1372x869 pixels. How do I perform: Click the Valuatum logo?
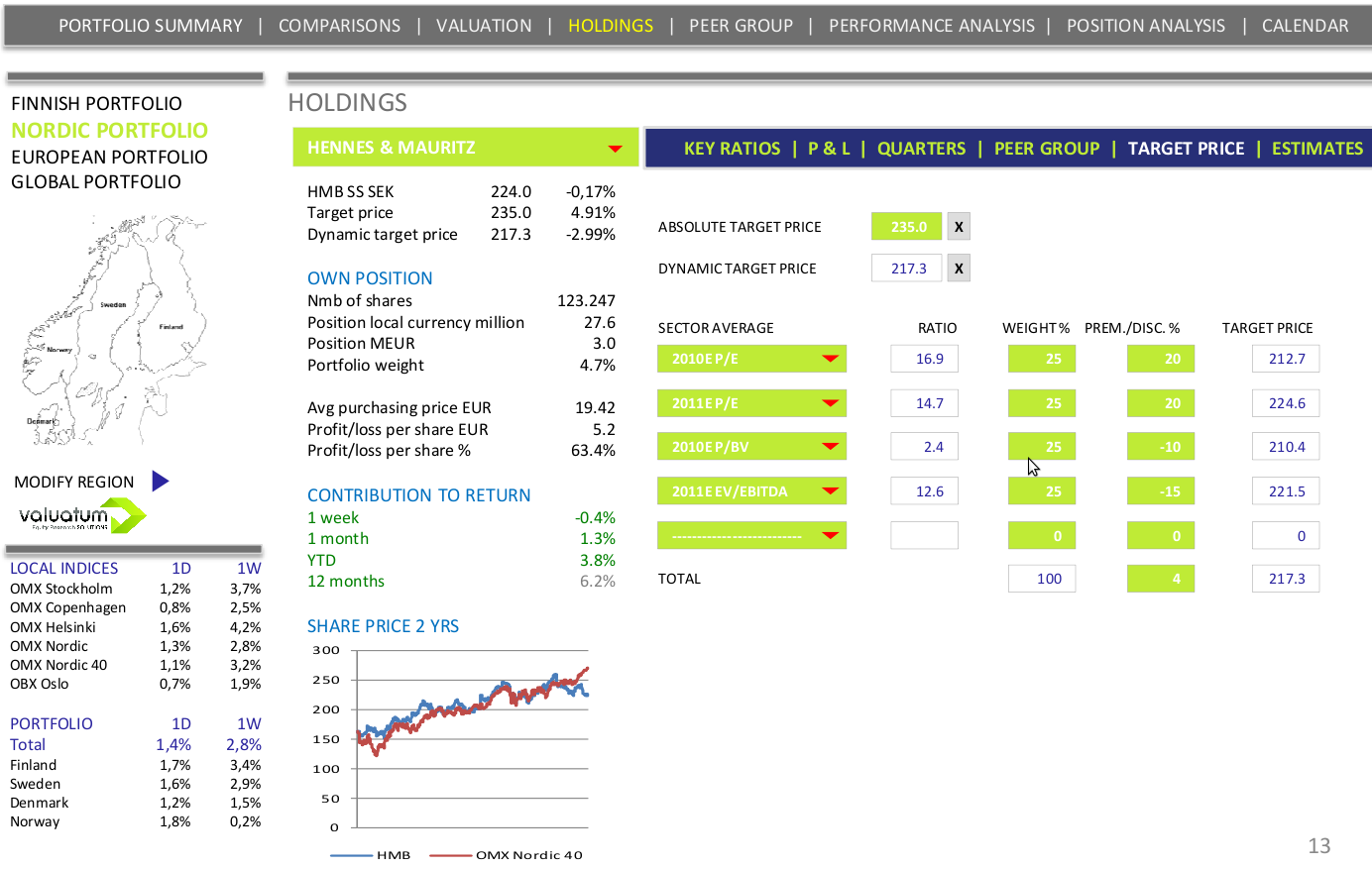[x=82, y=515]
